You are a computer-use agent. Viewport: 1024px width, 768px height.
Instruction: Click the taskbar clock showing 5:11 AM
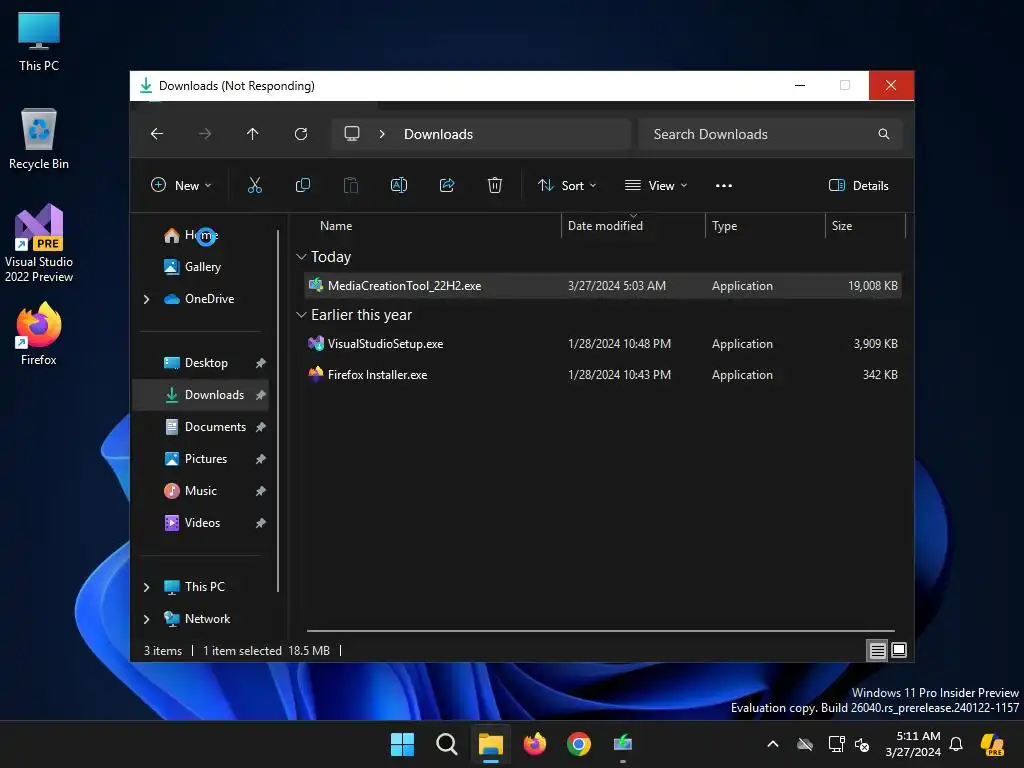click(x=913, y=744)
